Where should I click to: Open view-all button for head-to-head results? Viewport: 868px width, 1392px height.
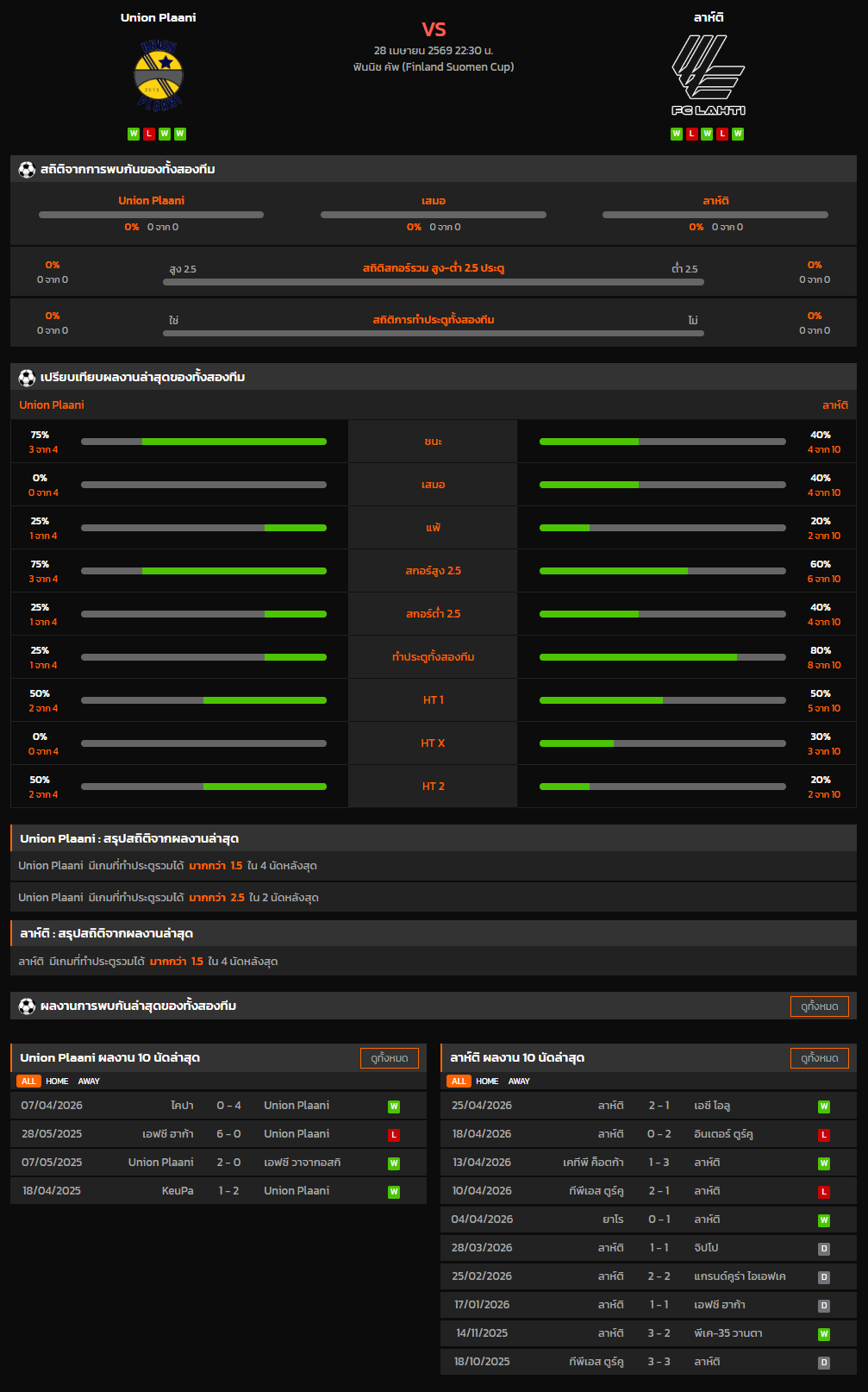click(x=819, y=1006)
